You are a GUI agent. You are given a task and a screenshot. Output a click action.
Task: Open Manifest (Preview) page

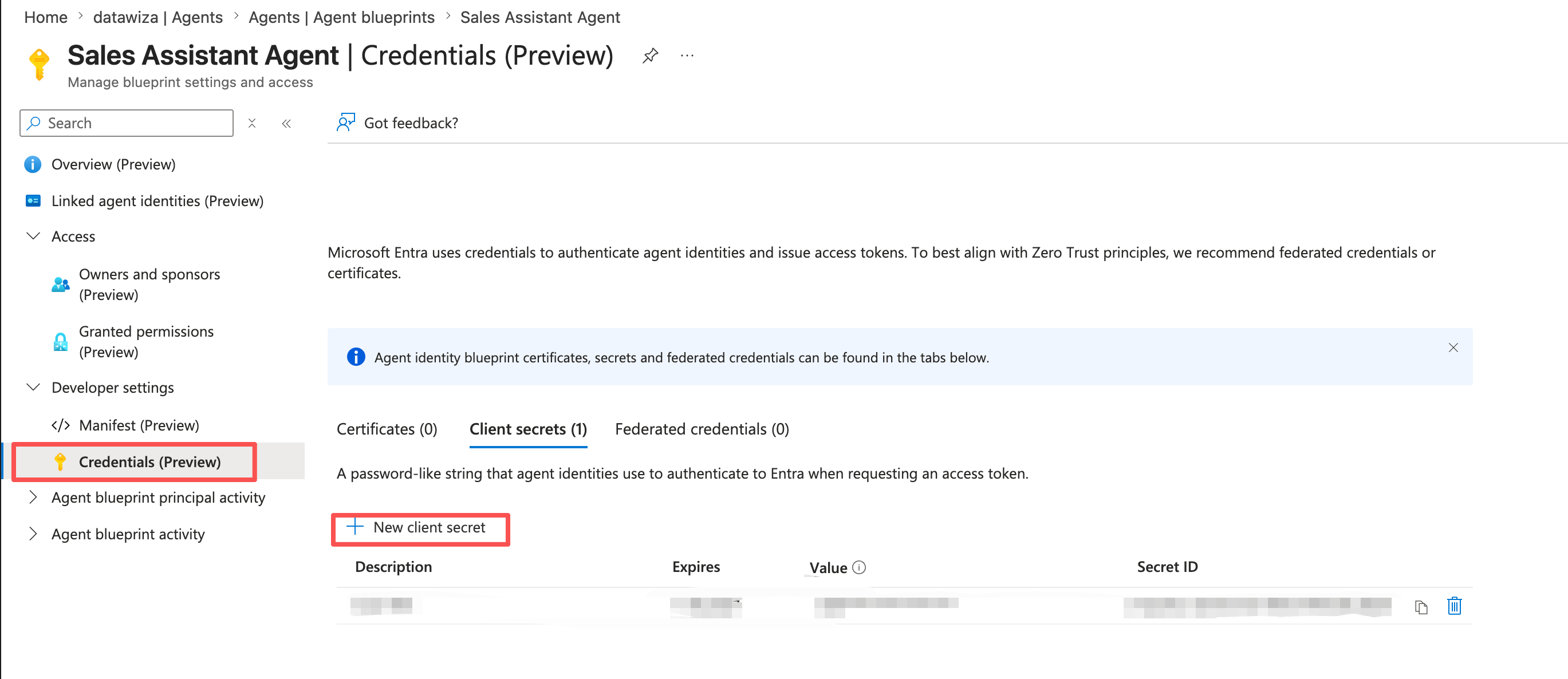tap(139, 425)
